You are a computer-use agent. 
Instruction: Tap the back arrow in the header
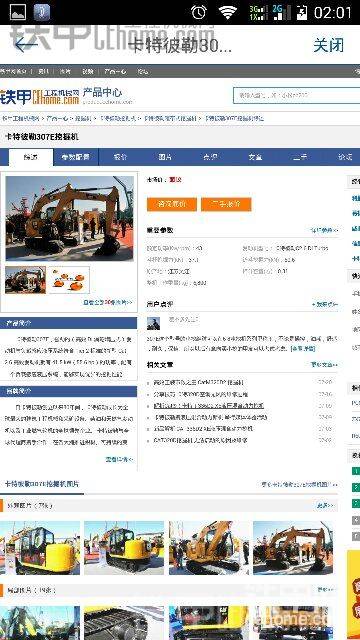pos(26,44)
